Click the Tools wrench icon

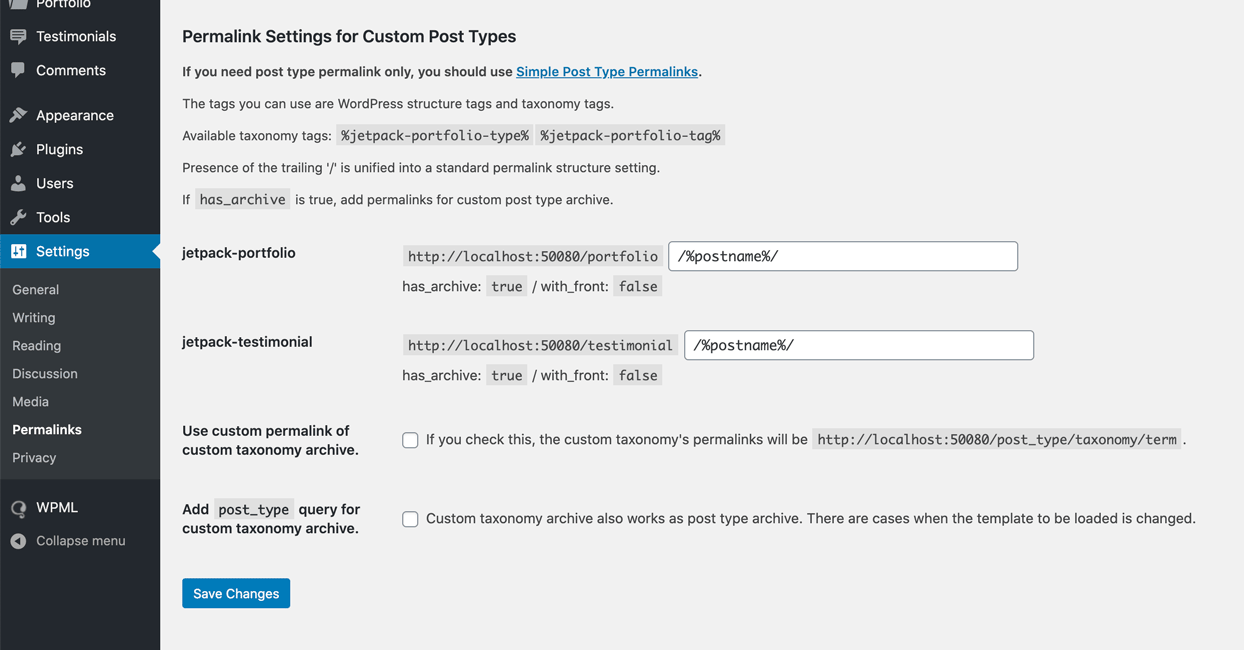point(18,217)
